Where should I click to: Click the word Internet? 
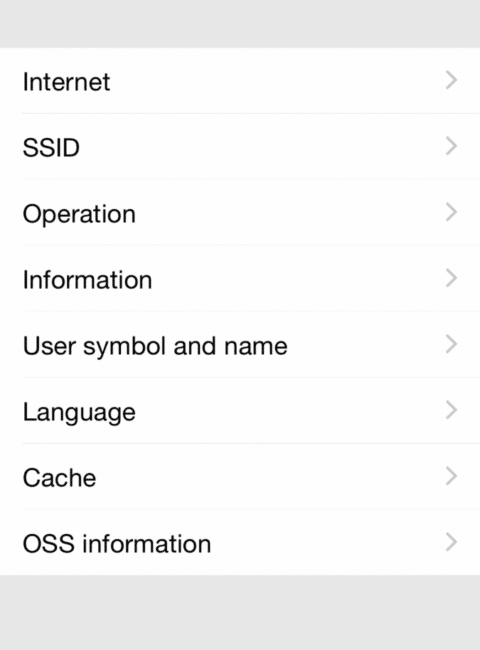66,82
